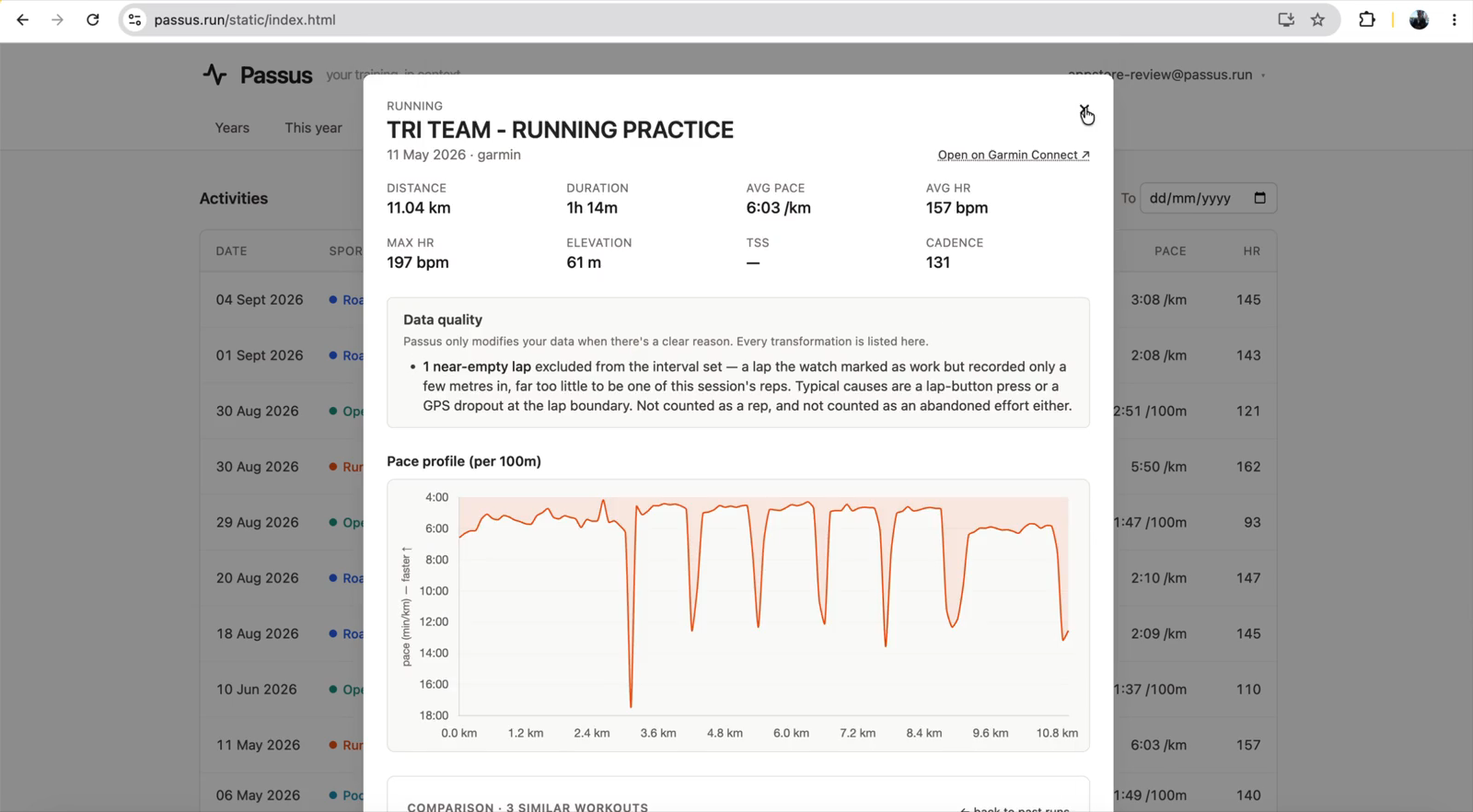Switch to the This year tab

tap(313, 128)
